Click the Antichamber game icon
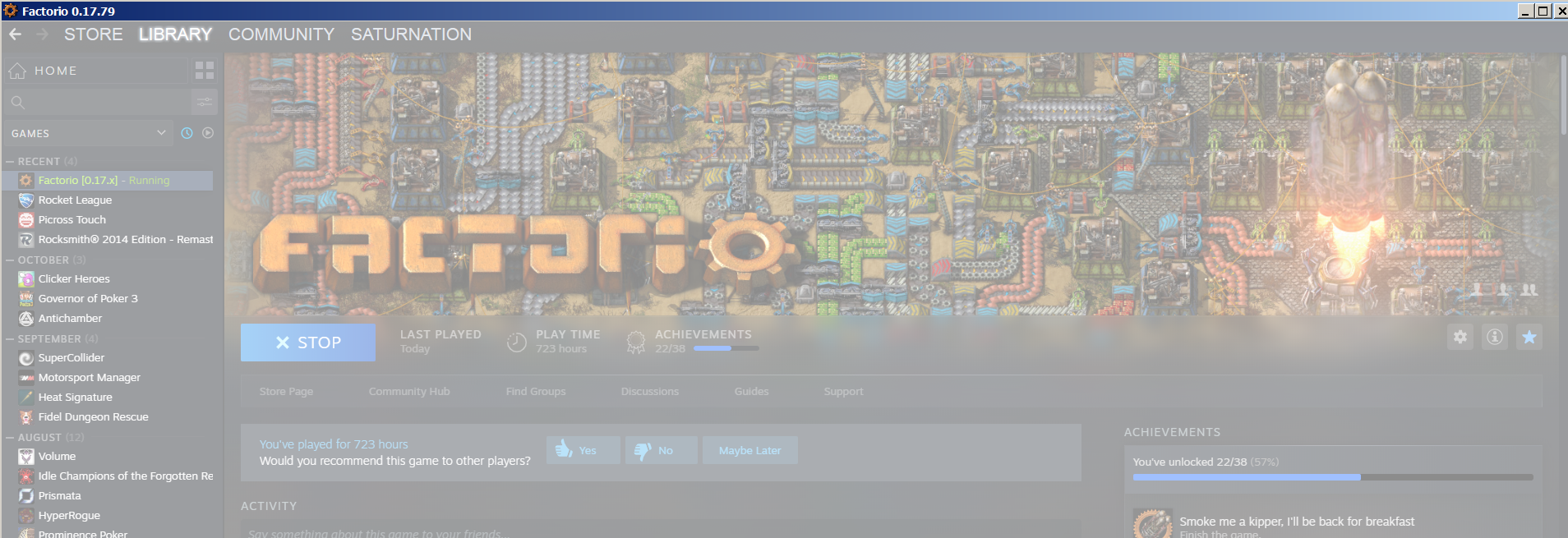 point(26,318)
